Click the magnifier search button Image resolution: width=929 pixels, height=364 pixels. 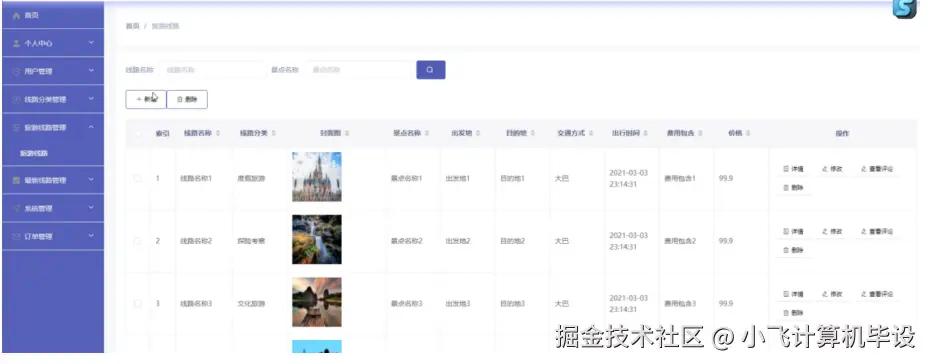pos(431,70)
